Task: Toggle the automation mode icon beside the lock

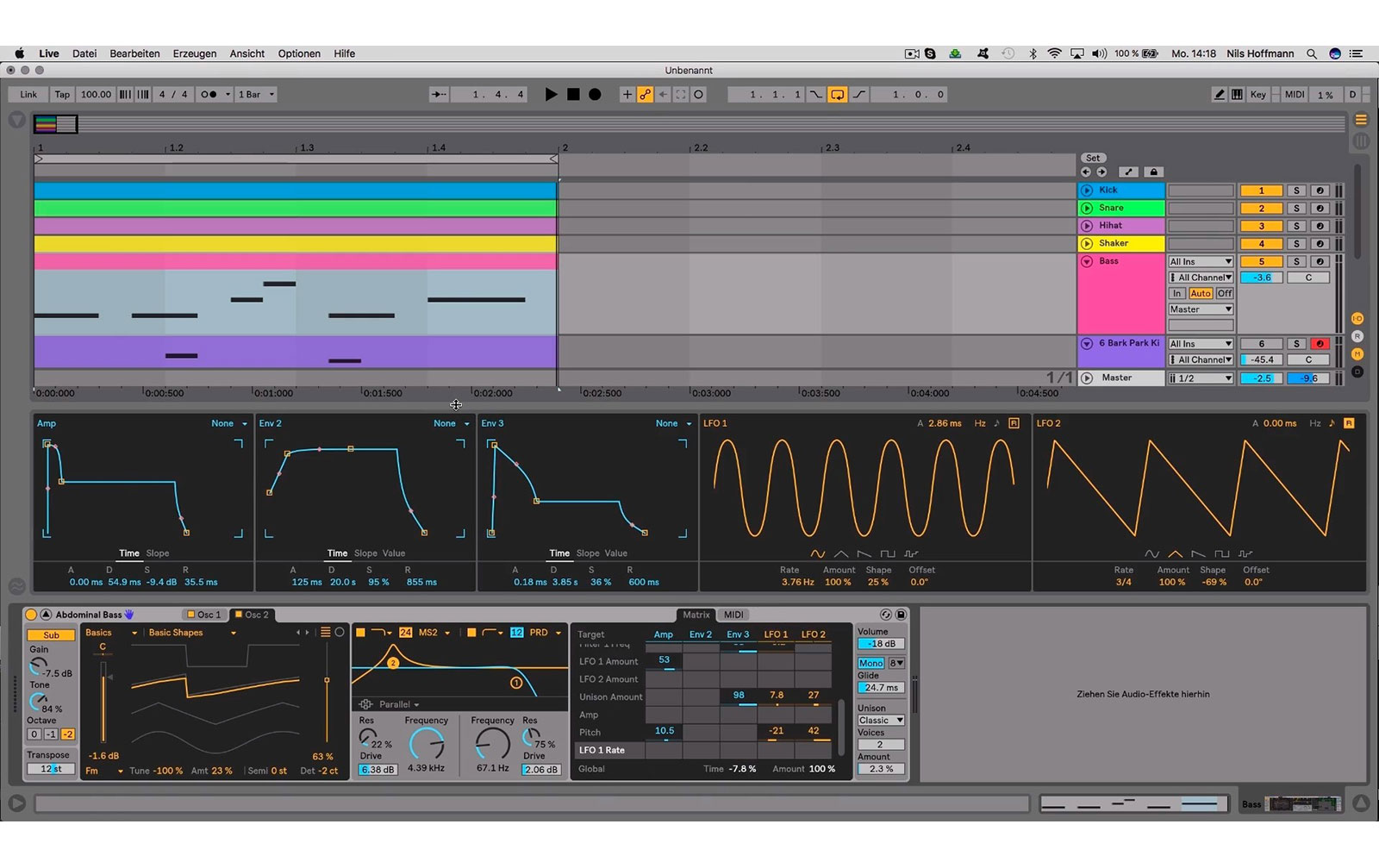Action: 1129,172
